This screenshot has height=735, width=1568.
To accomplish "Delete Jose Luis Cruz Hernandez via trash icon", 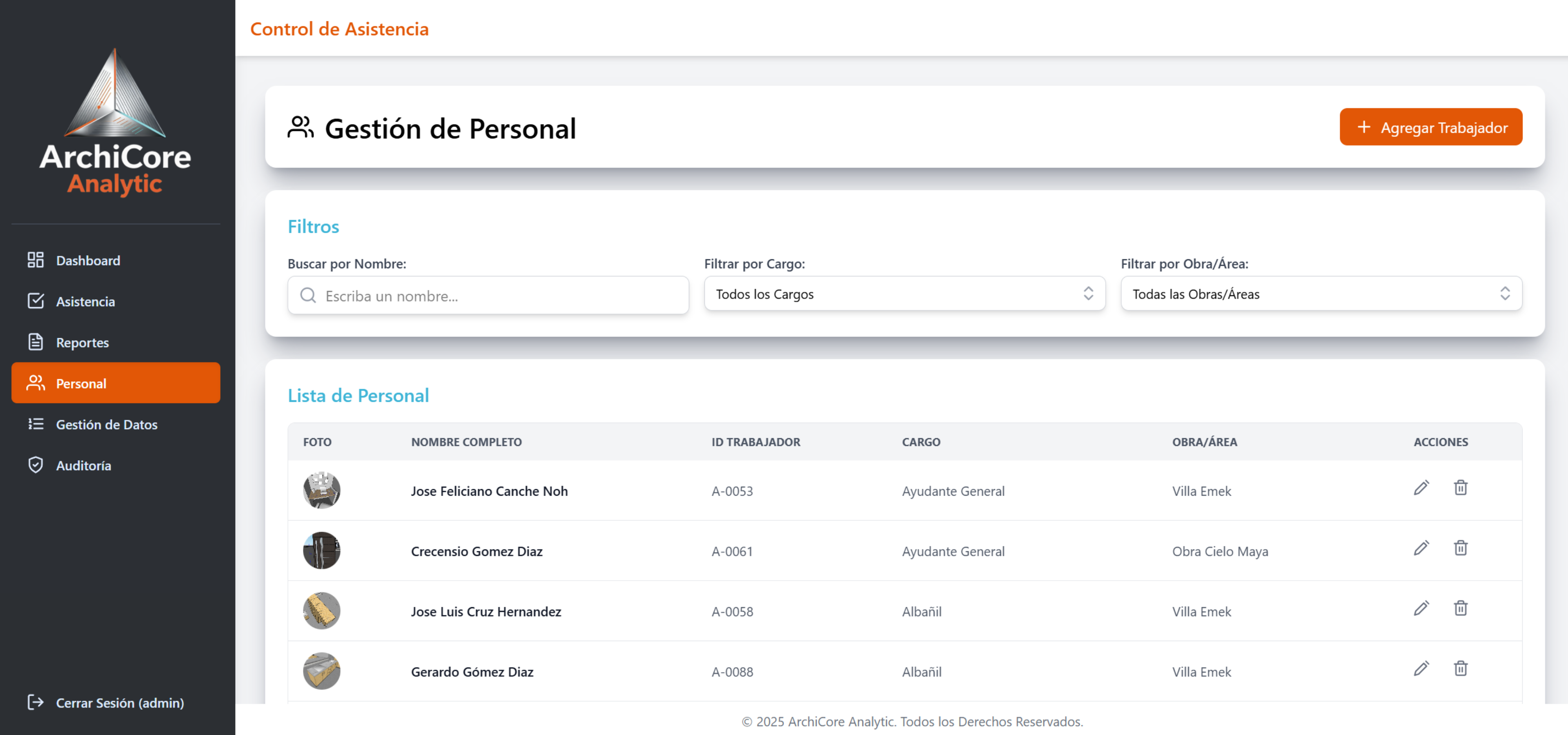I will (1460, 608).
